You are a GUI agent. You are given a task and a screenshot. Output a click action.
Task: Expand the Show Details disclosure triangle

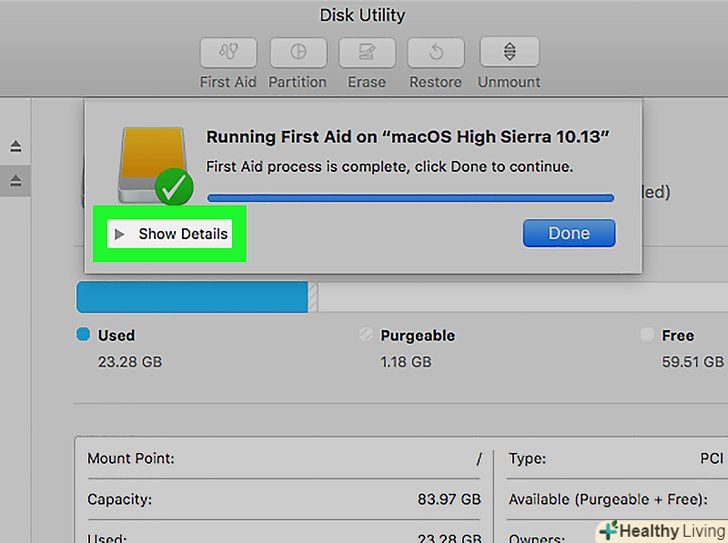(120, 234)
